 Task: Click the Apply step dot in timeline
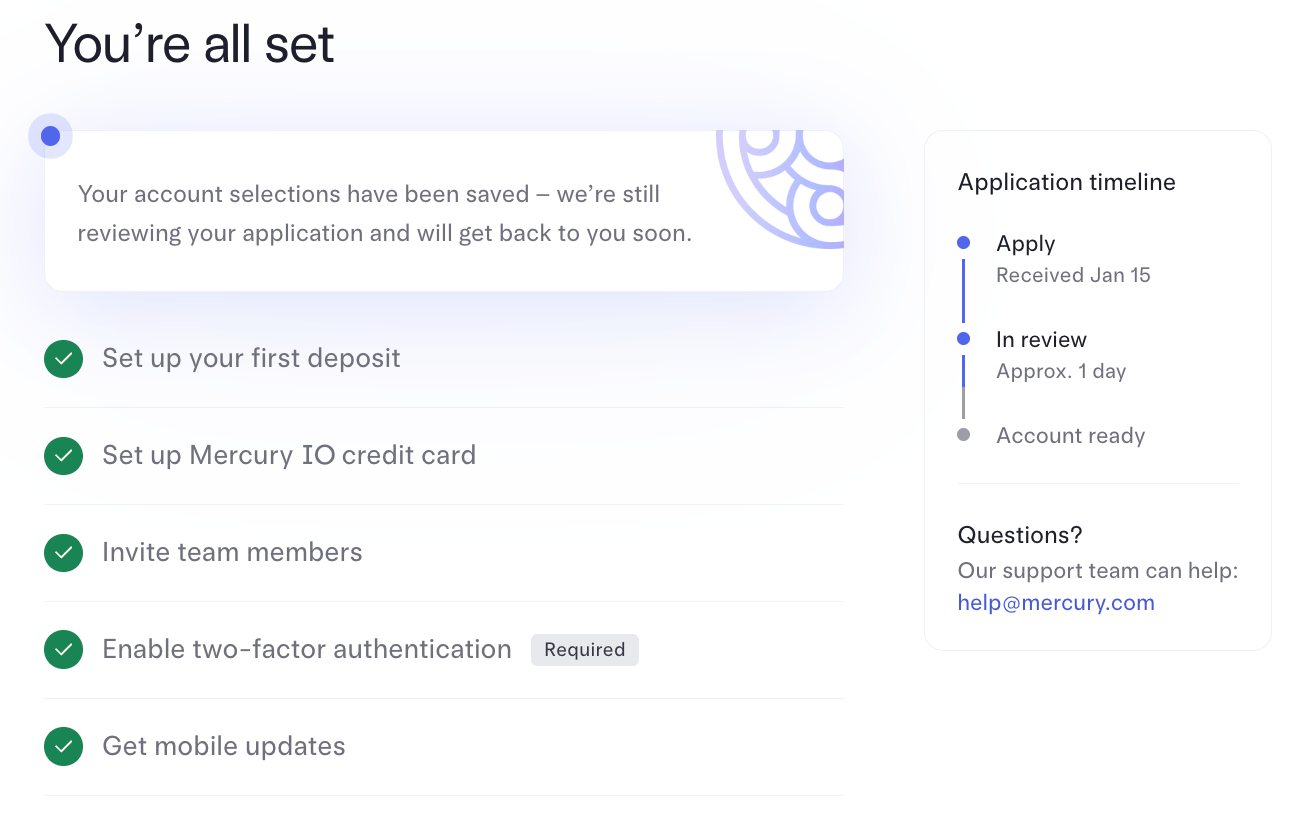click(x=963, y=243)
